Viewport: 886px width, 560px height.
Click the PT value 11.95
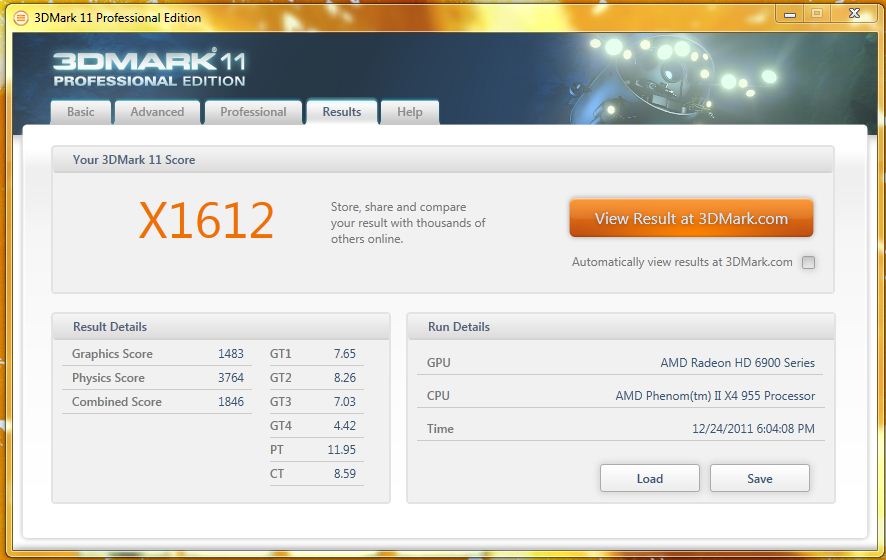click(341, 450)
